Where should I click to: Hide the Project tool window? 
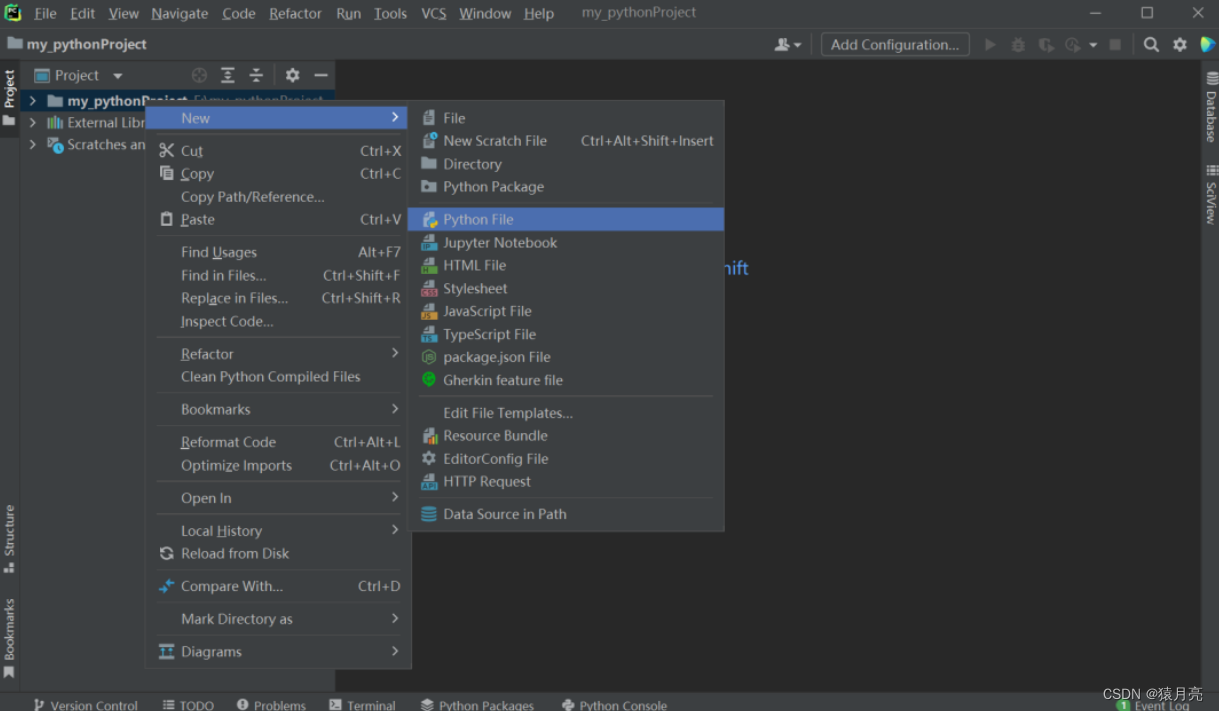click(x=321, y=75)
